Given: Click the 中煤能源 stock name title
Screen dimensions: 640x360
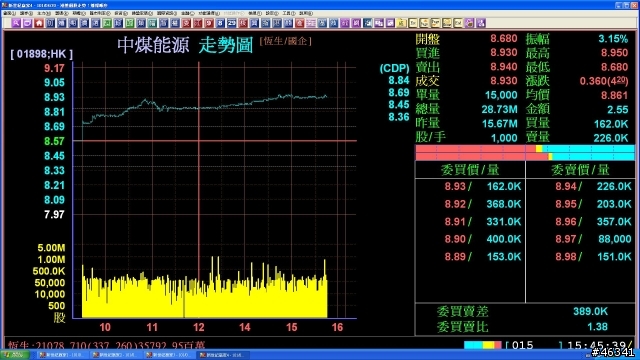Looking at the screenshot, I should point(153,45).
